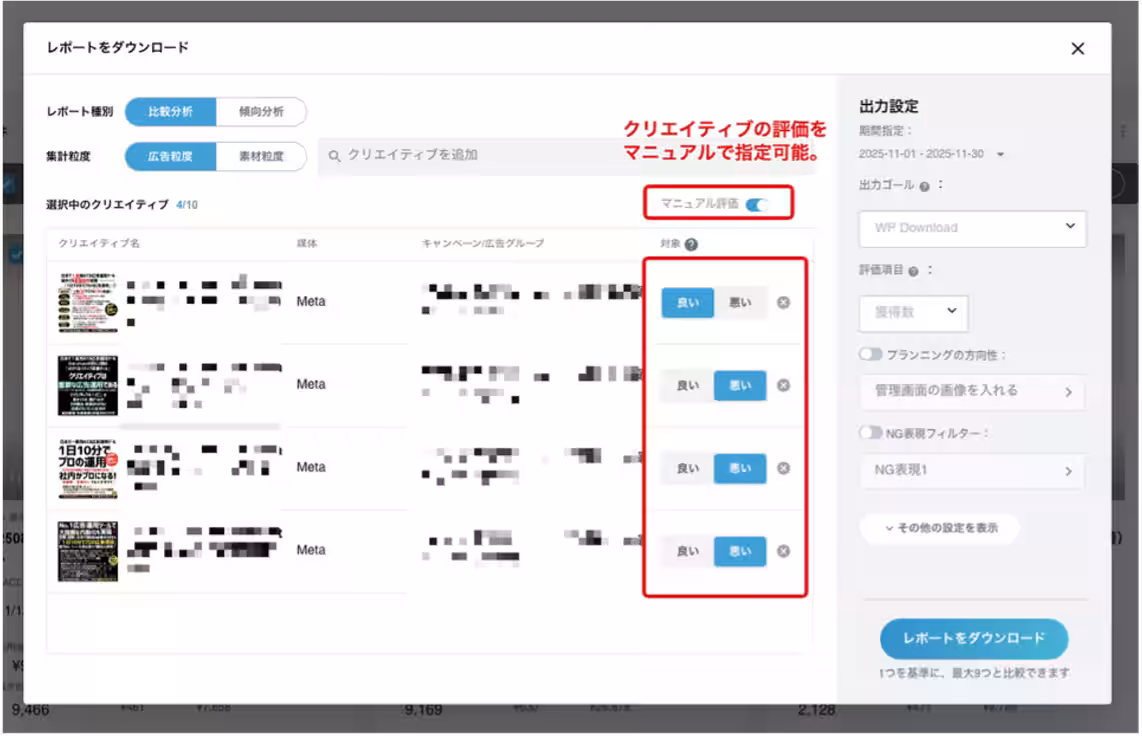The width and height of the screenshot is (1142, 736).
Task: Mark the first creative as 悪い
Action: 740,302
